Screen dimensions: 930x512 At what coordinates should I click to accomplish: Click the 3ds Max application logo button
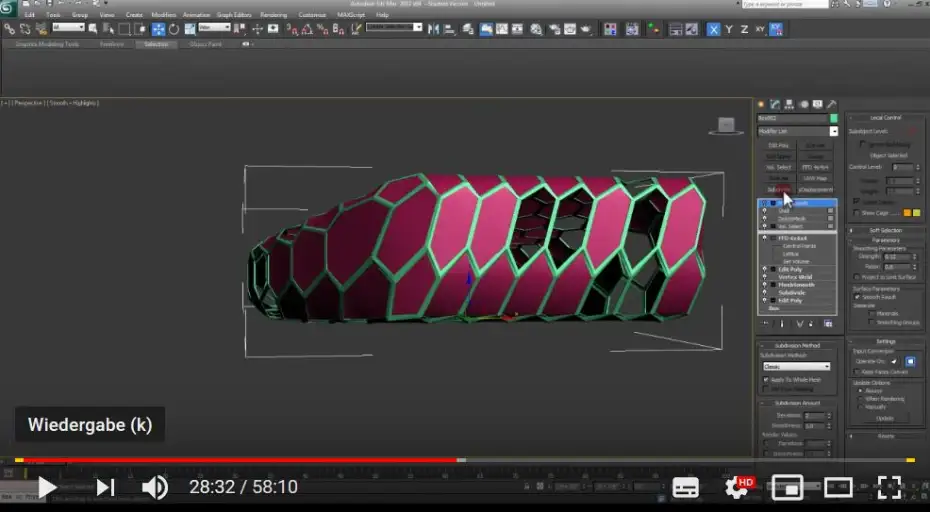click(x=8, y=8)
